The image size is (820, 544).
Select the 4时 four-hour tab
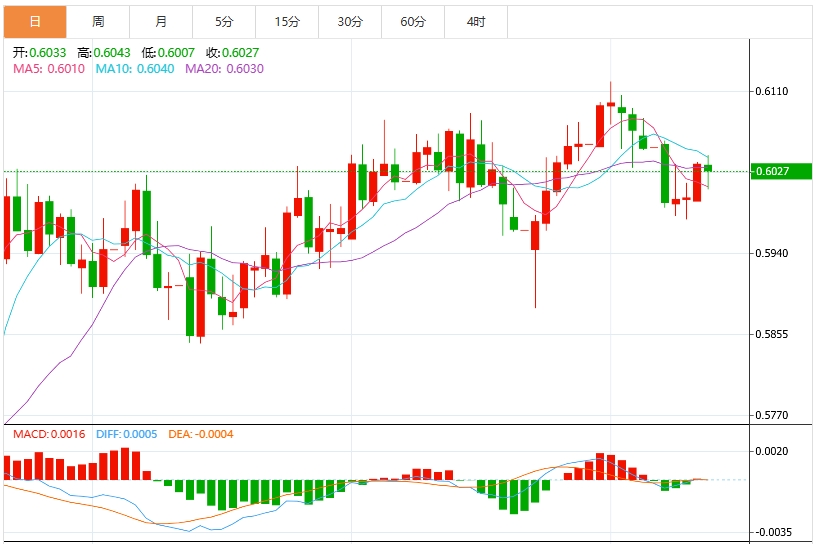click(476, 22)
